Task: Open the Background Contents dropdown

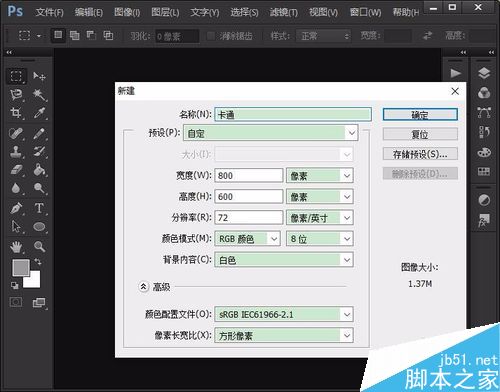Action: (x=284, y=260)
